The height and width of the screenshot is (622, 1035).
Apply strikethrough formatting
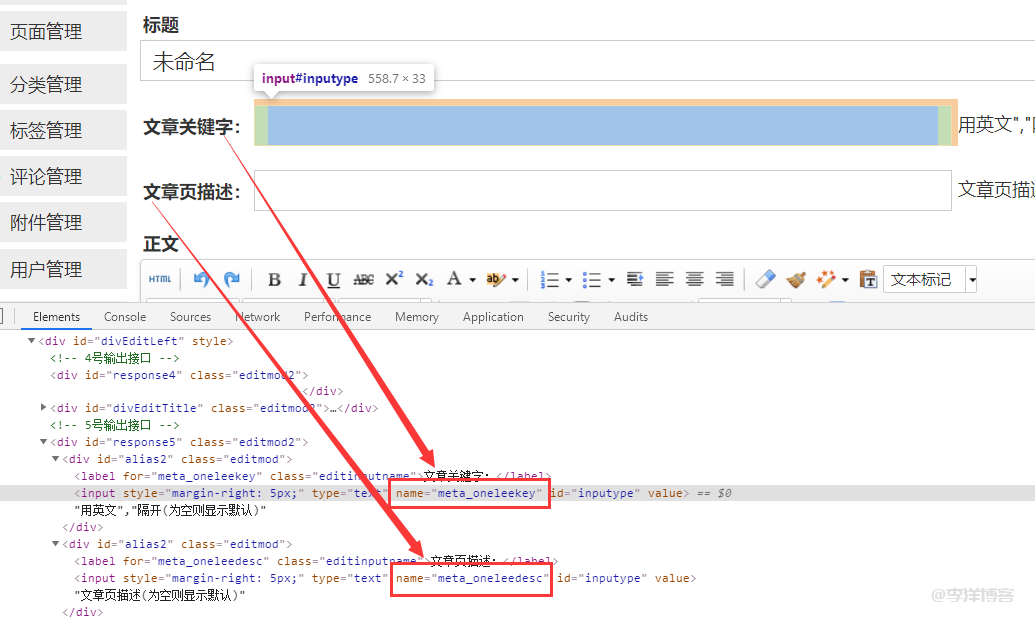tap(364, 280)
